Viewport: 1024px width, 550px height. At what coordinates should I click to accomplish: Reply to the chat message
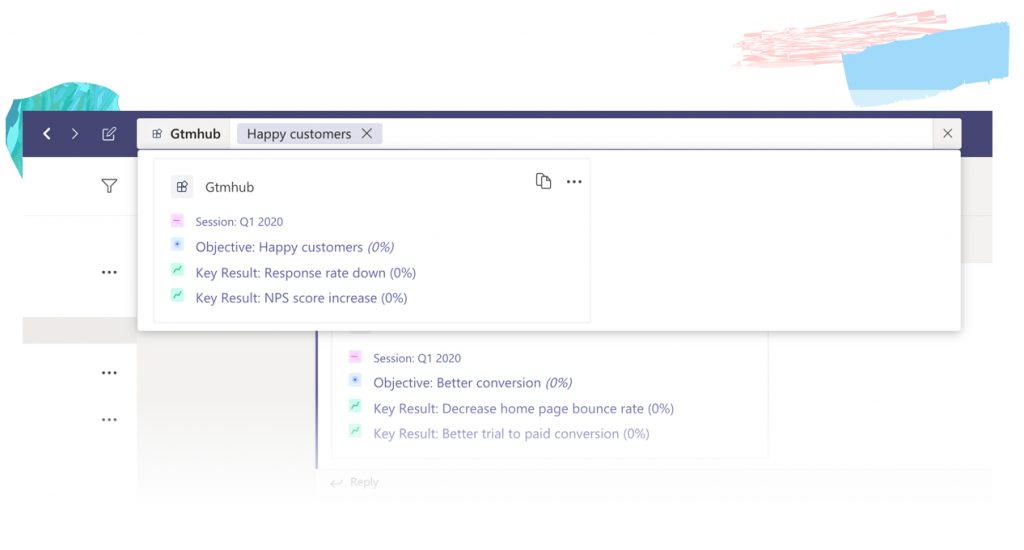pos(355,482)
